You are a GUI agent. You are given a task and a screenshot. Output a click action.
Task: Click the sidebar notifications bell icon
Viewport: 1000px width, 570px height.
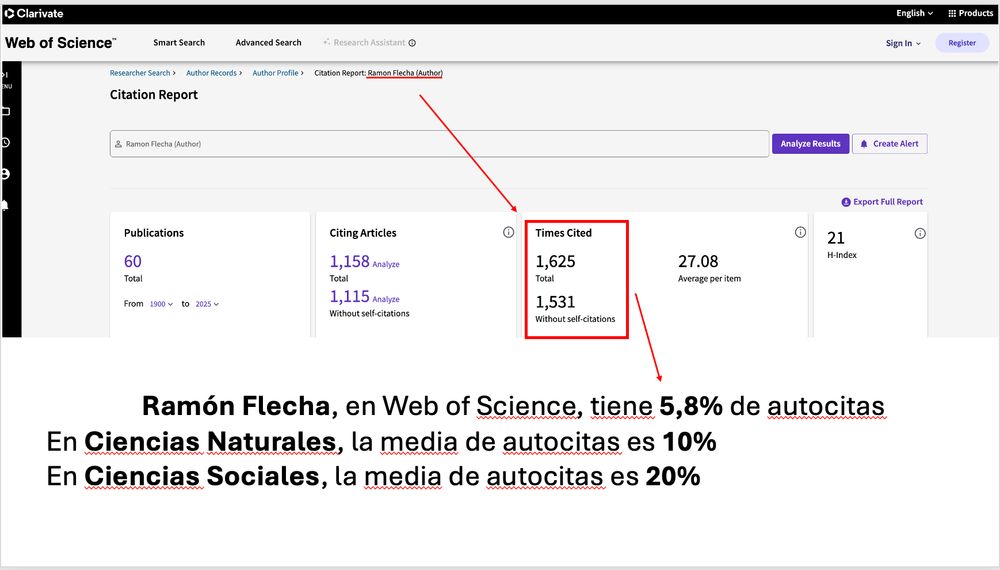coord(6,205)
